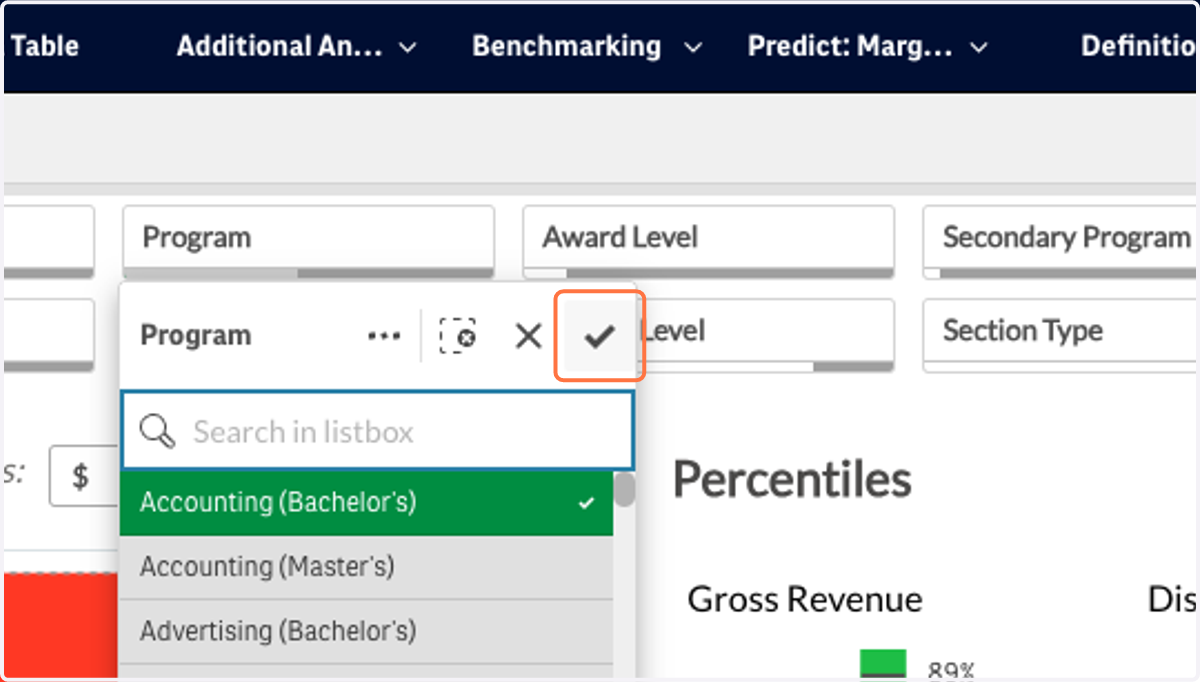This screenshot has width=1200, height=682.
Task: Click the Gross Revenue label
Action: point(805,600)
